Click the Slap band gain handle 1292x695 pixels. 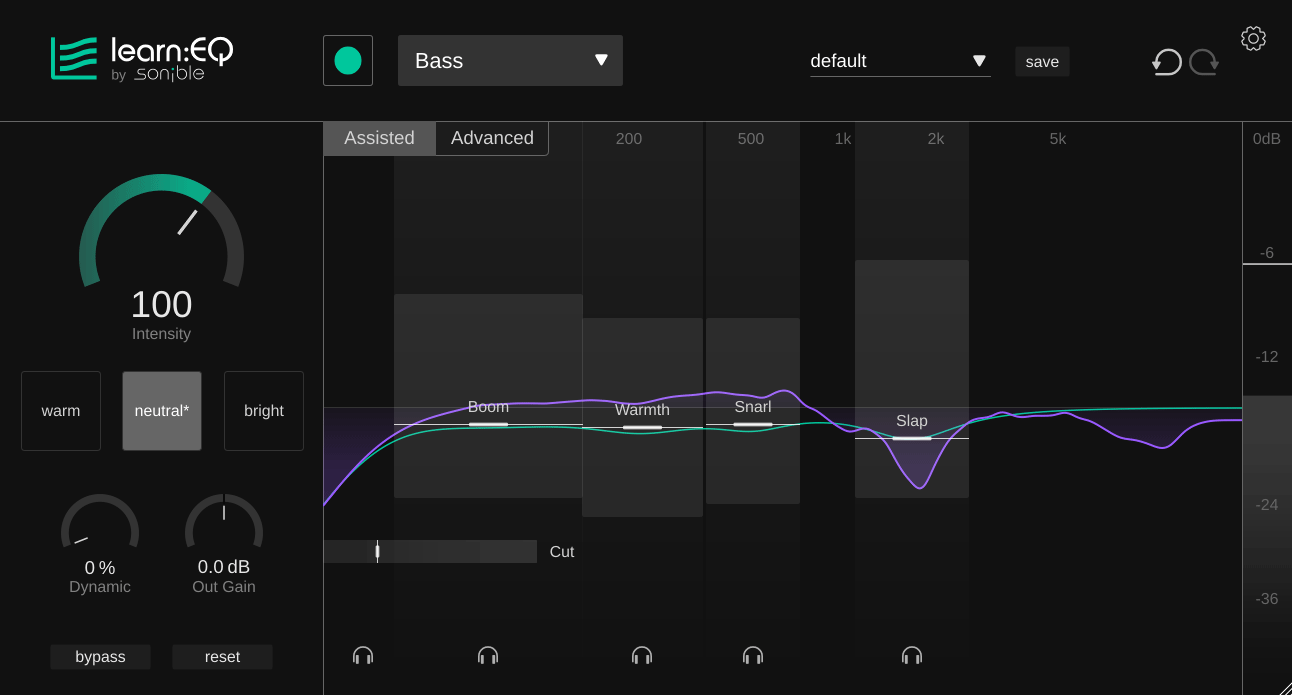(912, 438)
